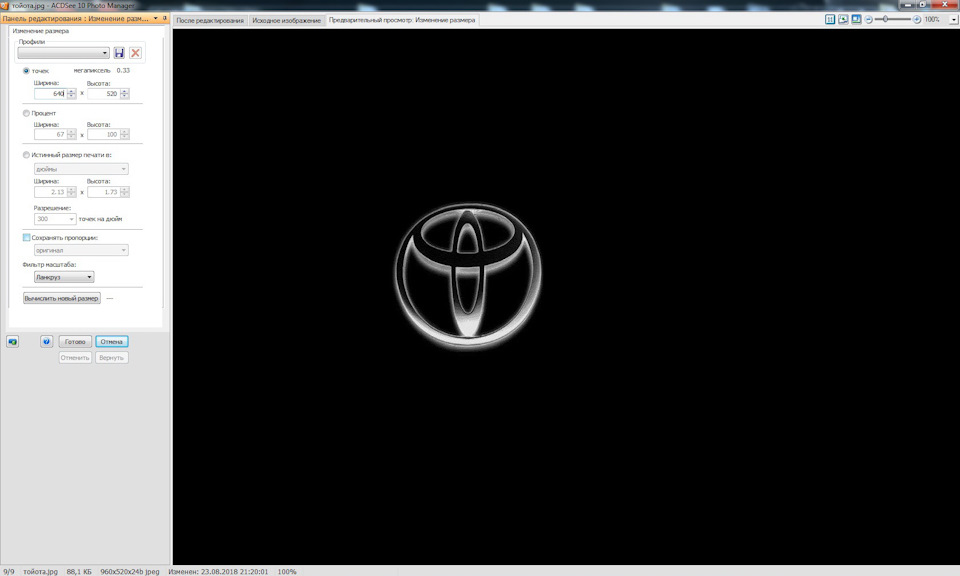
Task: Click the toolbar icon showing a picture with green arrow
Action: coord(843,20)
